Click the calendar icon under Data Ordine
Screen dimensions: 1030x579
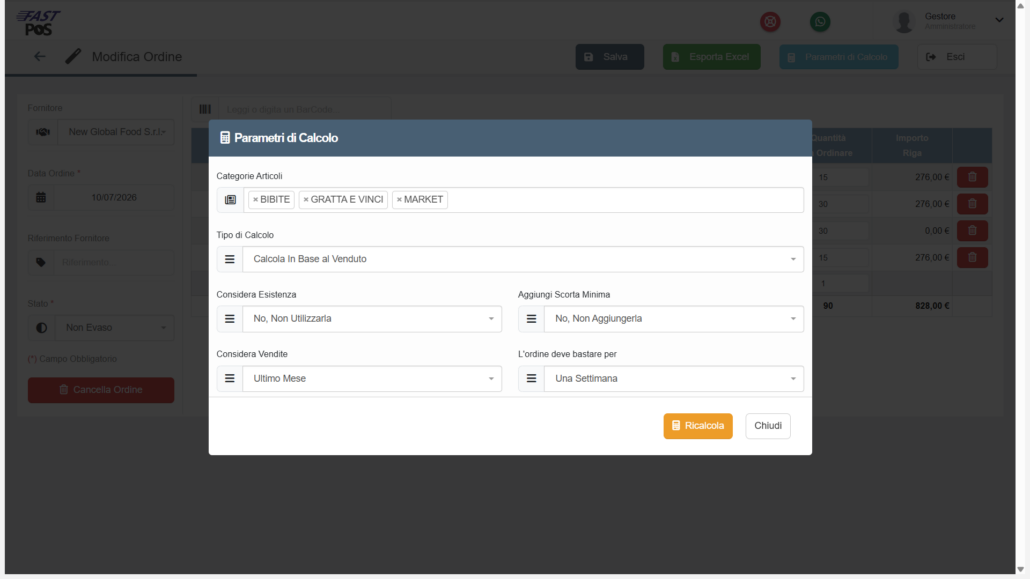coord(41,197)
